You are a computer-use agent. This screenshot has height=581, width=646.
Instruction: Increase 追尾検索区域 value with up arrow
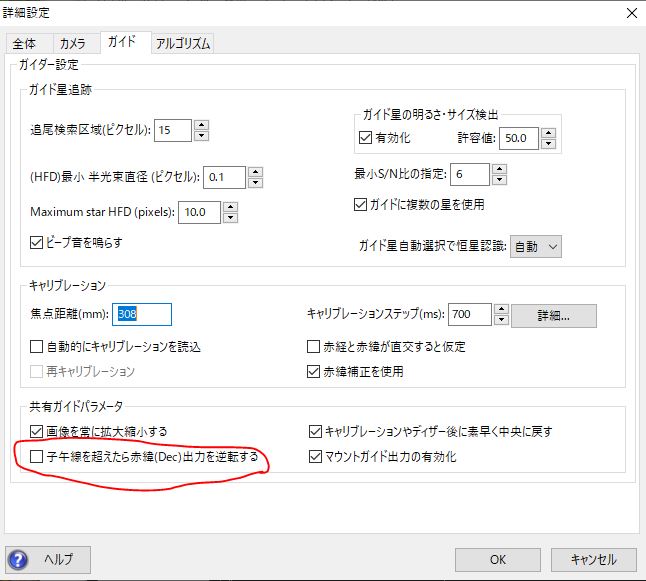point(201,125)
